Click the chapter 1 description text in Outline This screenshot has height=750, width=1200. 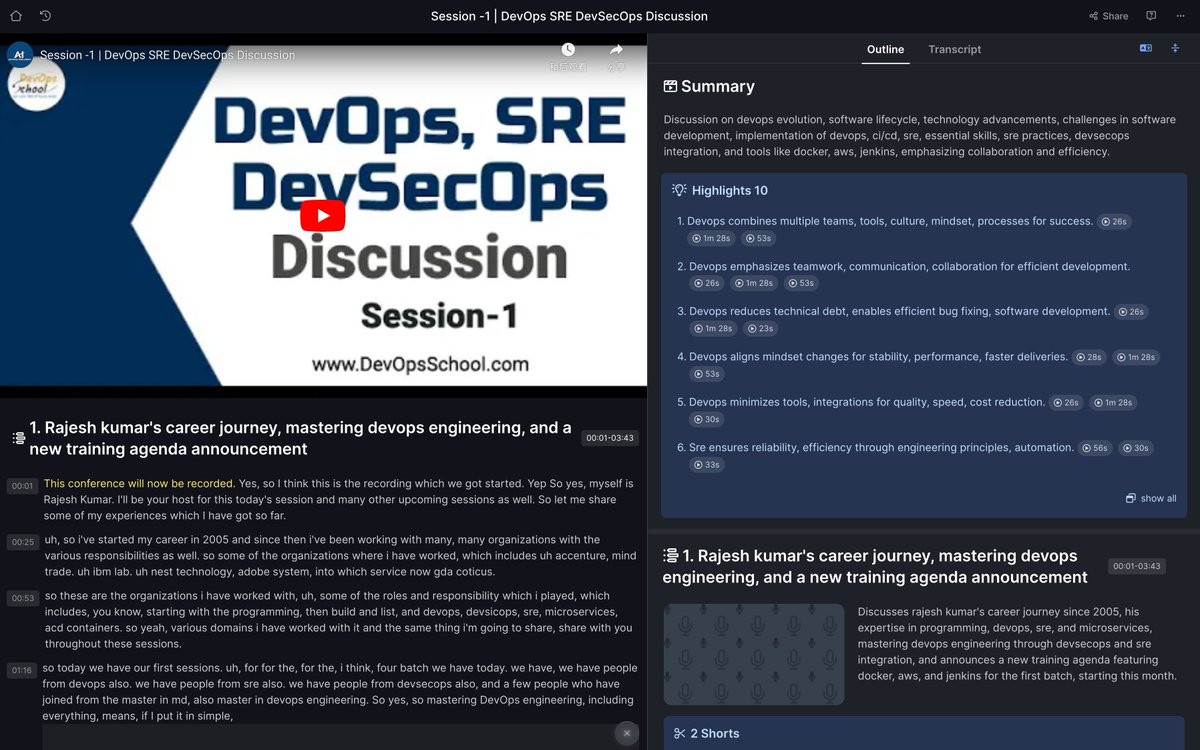click(x=1017, y=643)
